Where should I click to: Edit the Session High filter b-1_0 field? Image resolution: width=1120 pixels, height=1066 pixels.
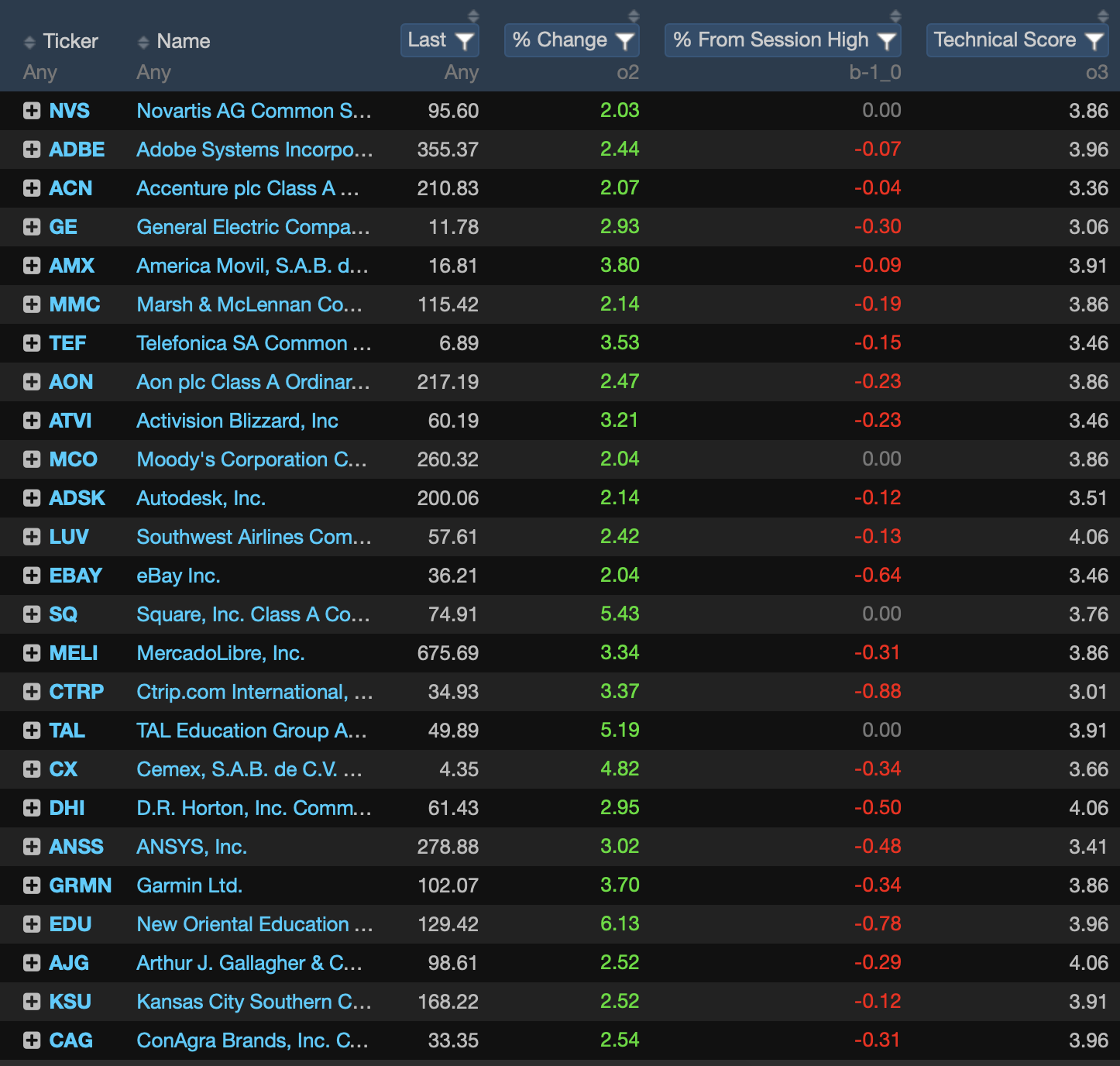point(875,73)
